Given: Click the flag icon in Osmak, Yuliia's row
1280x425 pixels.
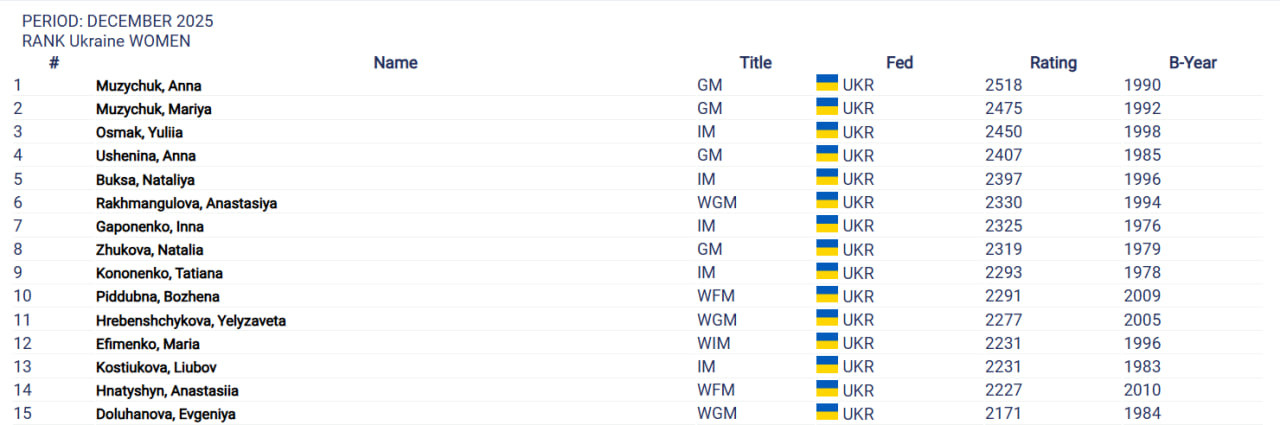Looking at the screenshot, I should click(827, 130).
